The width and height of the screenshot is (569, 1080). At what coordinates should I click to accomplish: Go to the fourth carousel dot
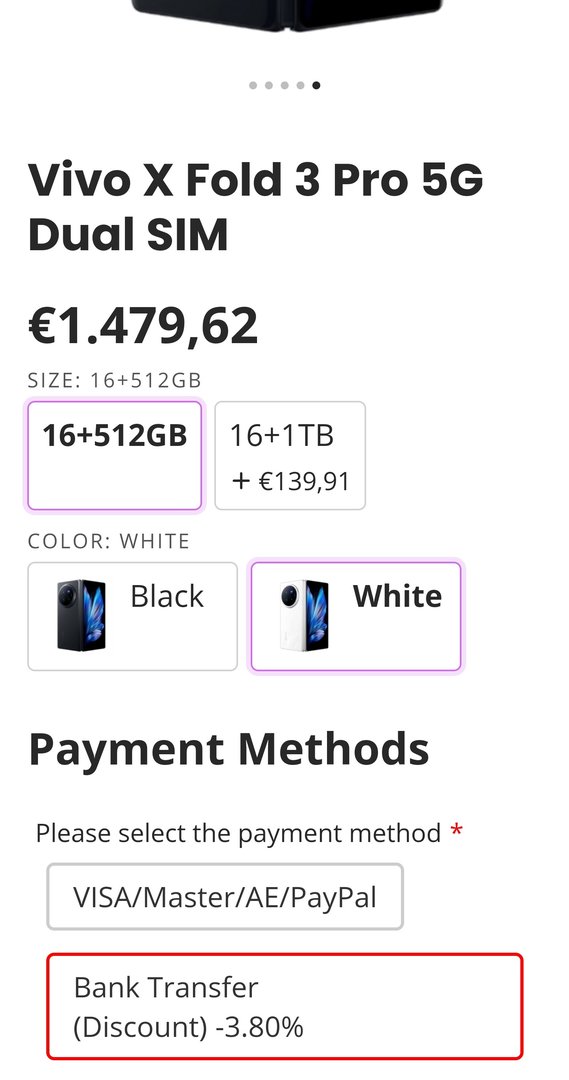pos(300,85)
